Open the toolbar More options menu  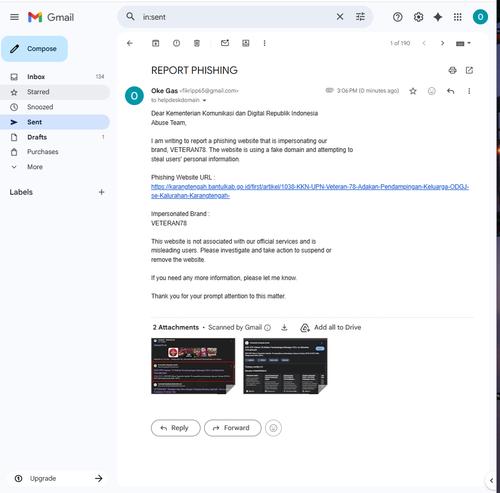[264, 43]
